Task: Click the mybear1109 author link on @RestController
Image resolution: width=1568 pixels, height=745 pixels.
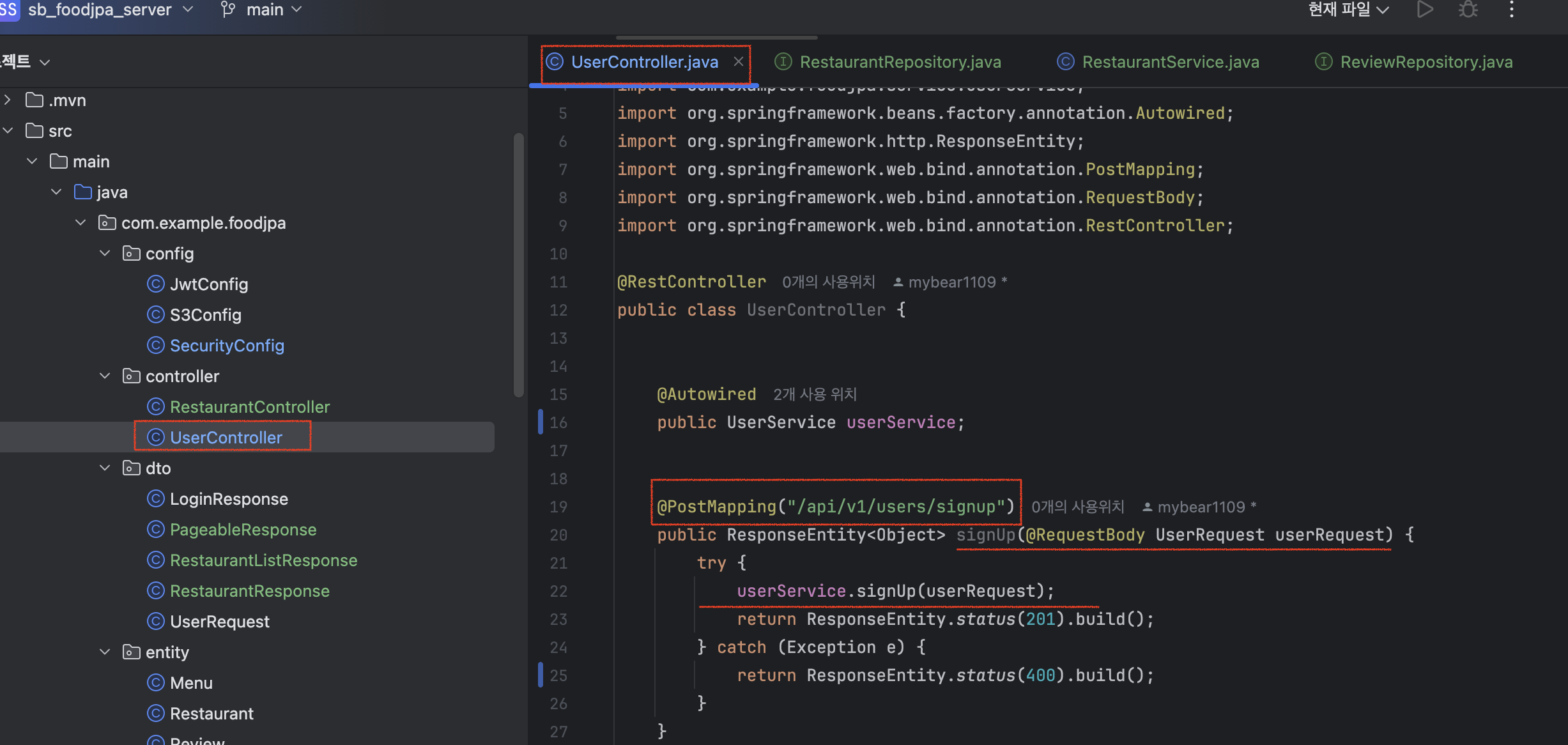Action: [952, 282]
